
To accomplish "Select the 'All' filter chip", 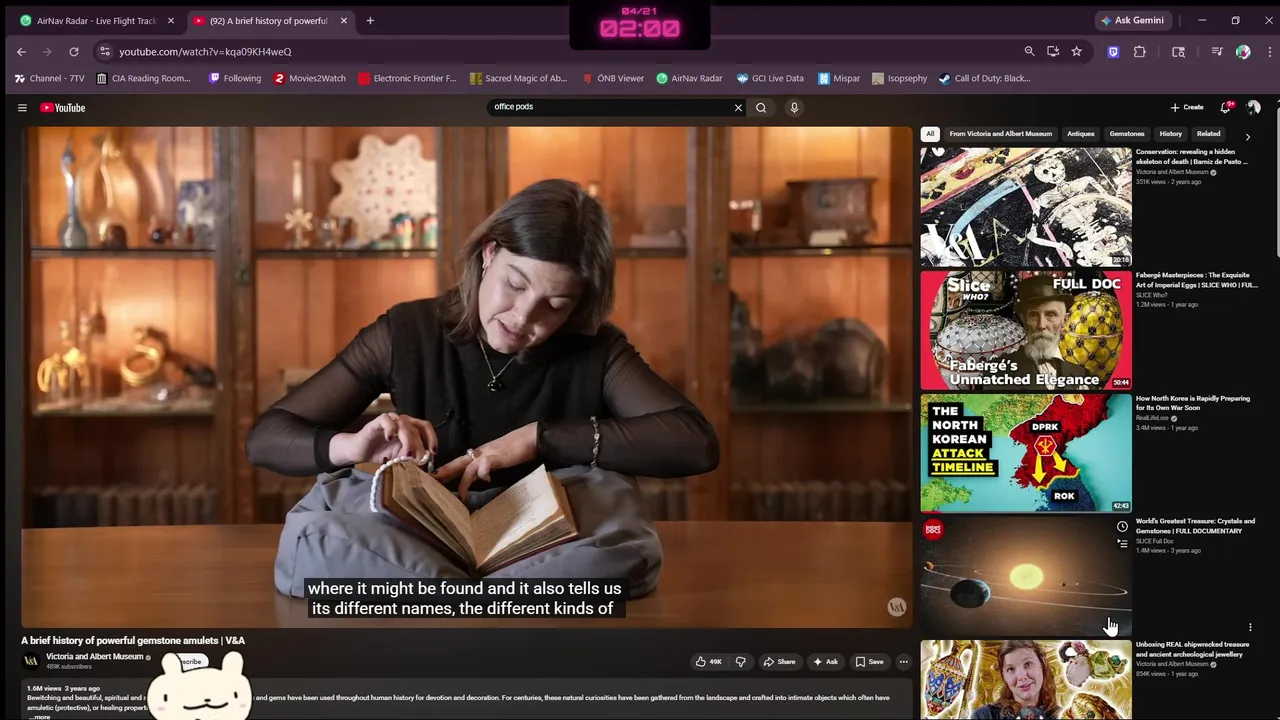I will point(930,134).
